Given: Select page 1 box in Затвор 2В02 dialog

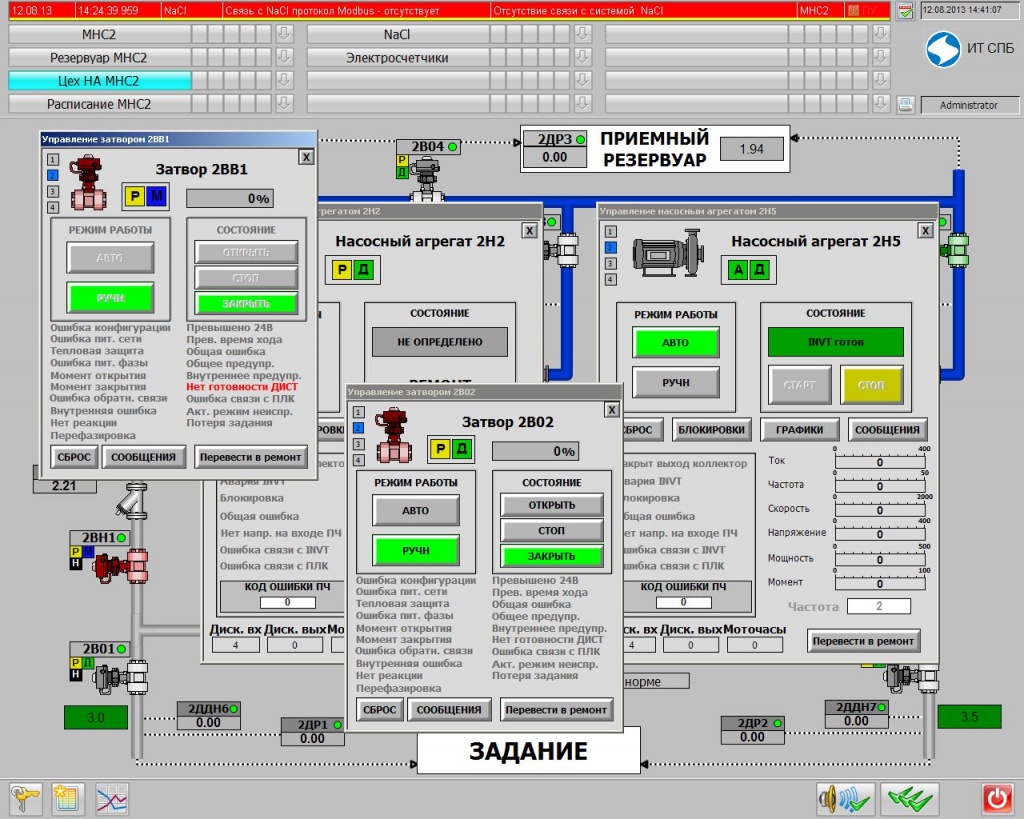Looking at the screenshot, I should click(x=359, y=412).
